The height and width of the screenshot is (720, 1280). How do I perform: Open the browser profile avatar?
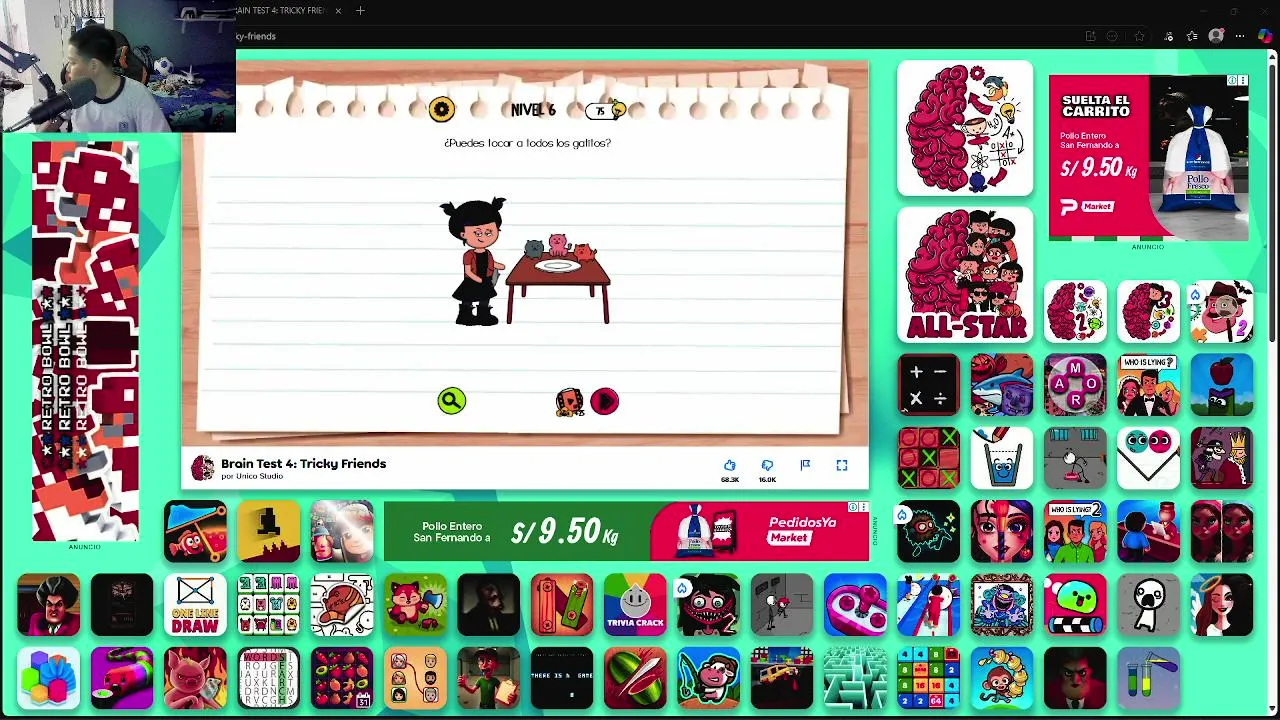[x=1216, y=36]
